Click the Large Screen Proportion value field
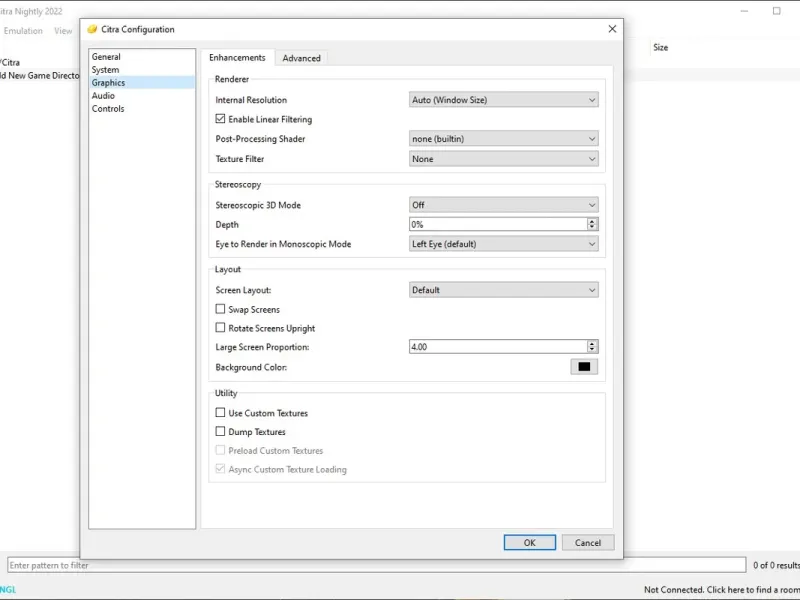Image resolution: width=800 pixels, height=600 pixels. point(498,347)
